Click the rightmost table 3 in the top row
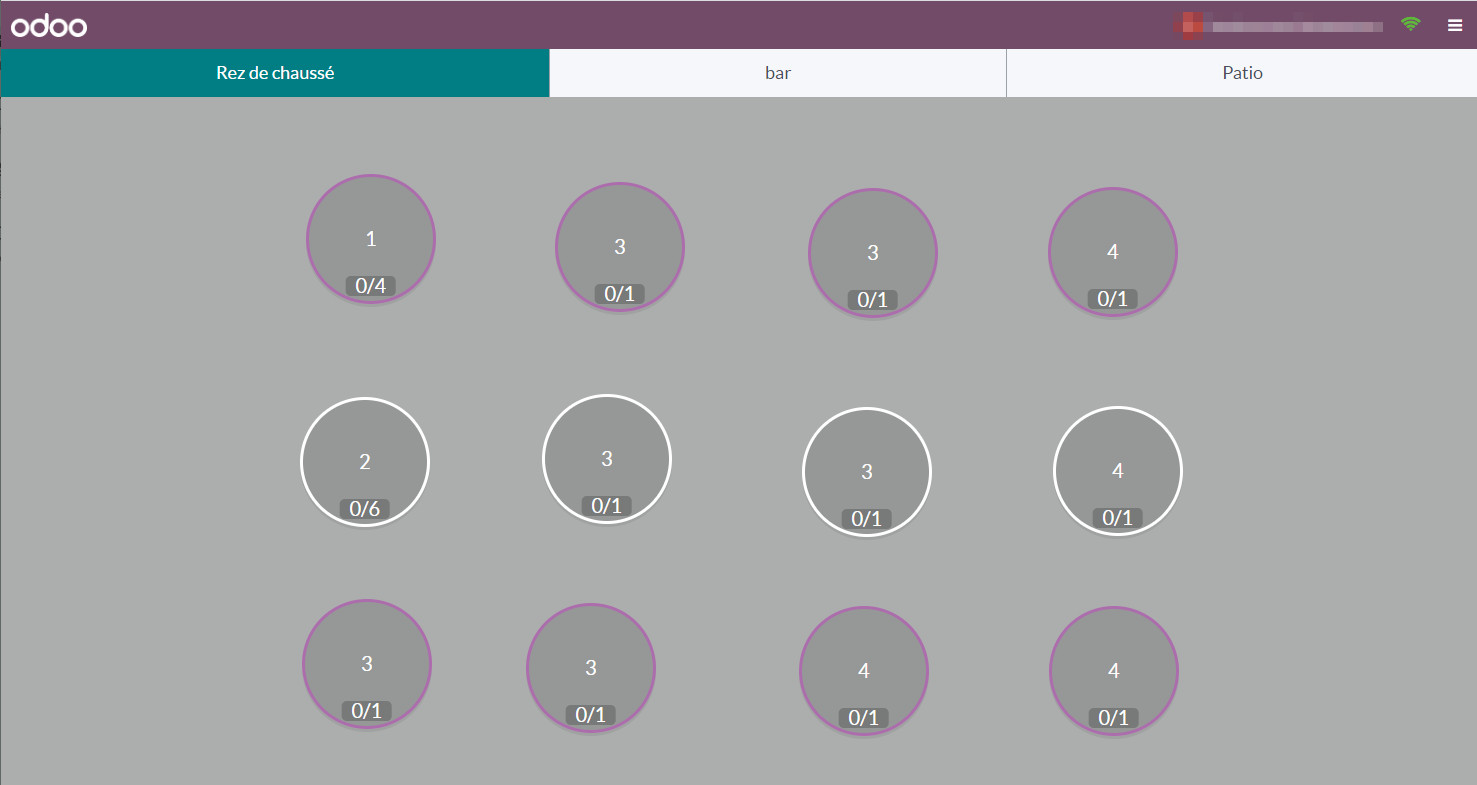The width and height of the screenshot is (1477, 785). [x=872, y=253]
